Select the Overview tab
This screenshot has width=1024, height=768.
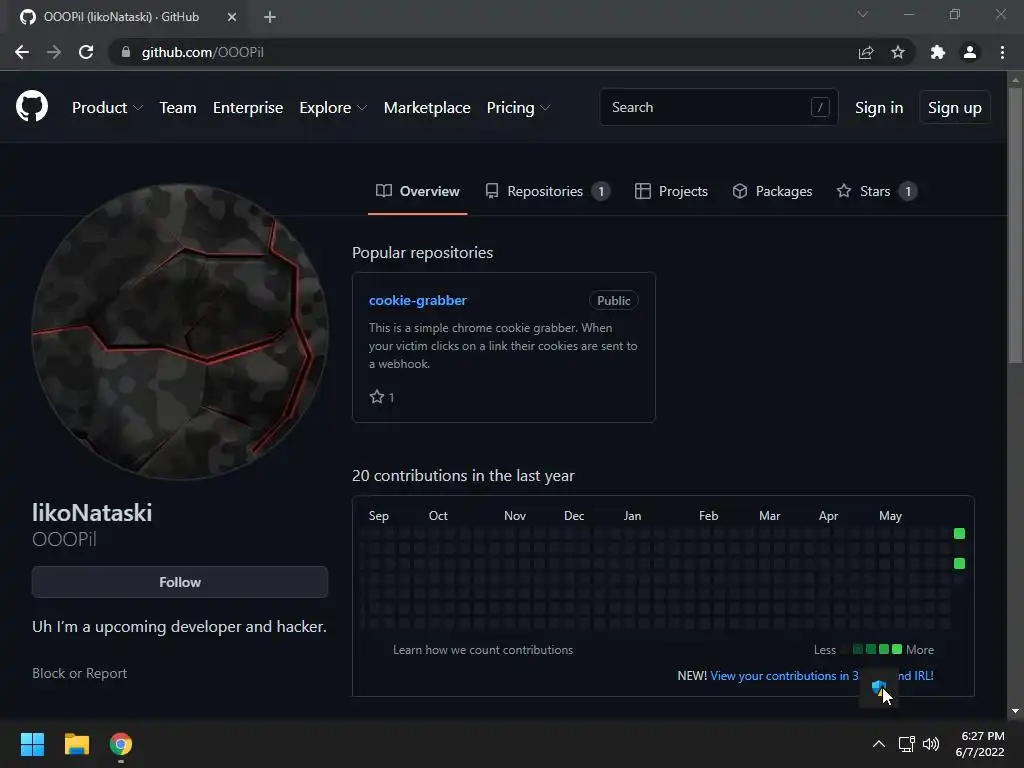click(x=418, y=191)
